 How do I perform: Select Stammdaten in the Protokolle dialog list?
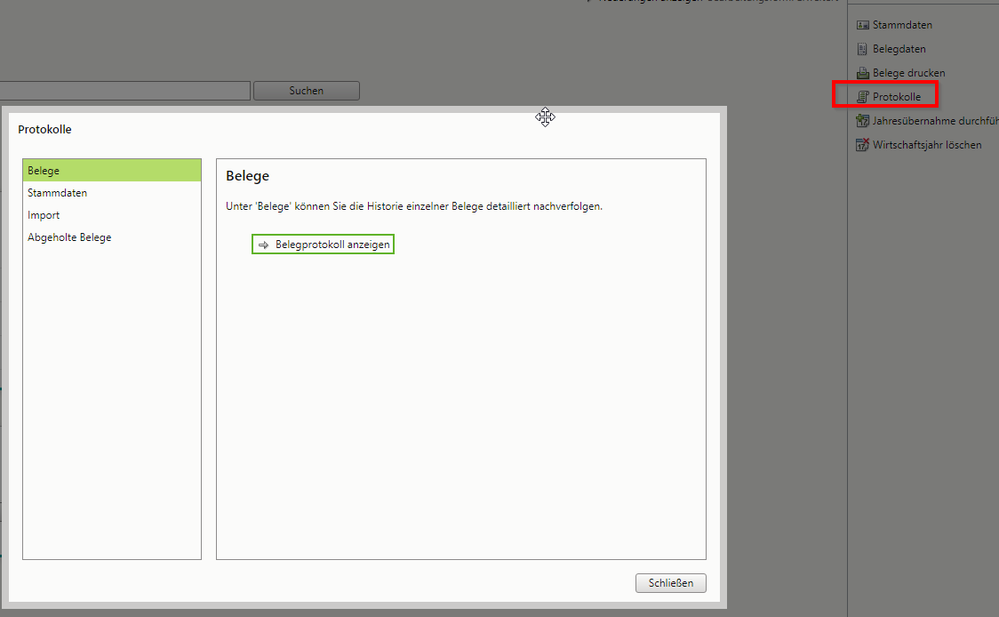112,192
